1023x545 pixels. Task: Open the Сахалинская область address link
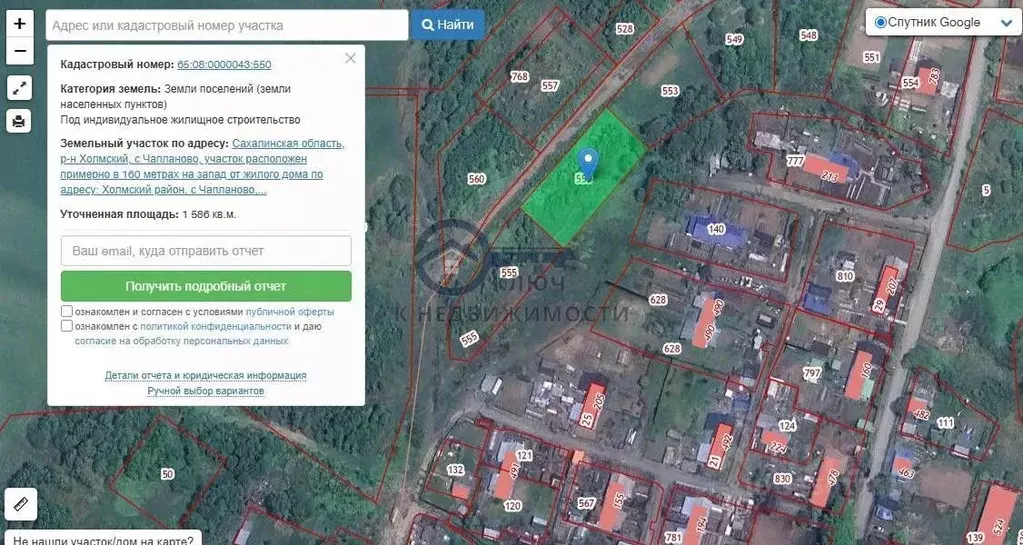[202, 166]
